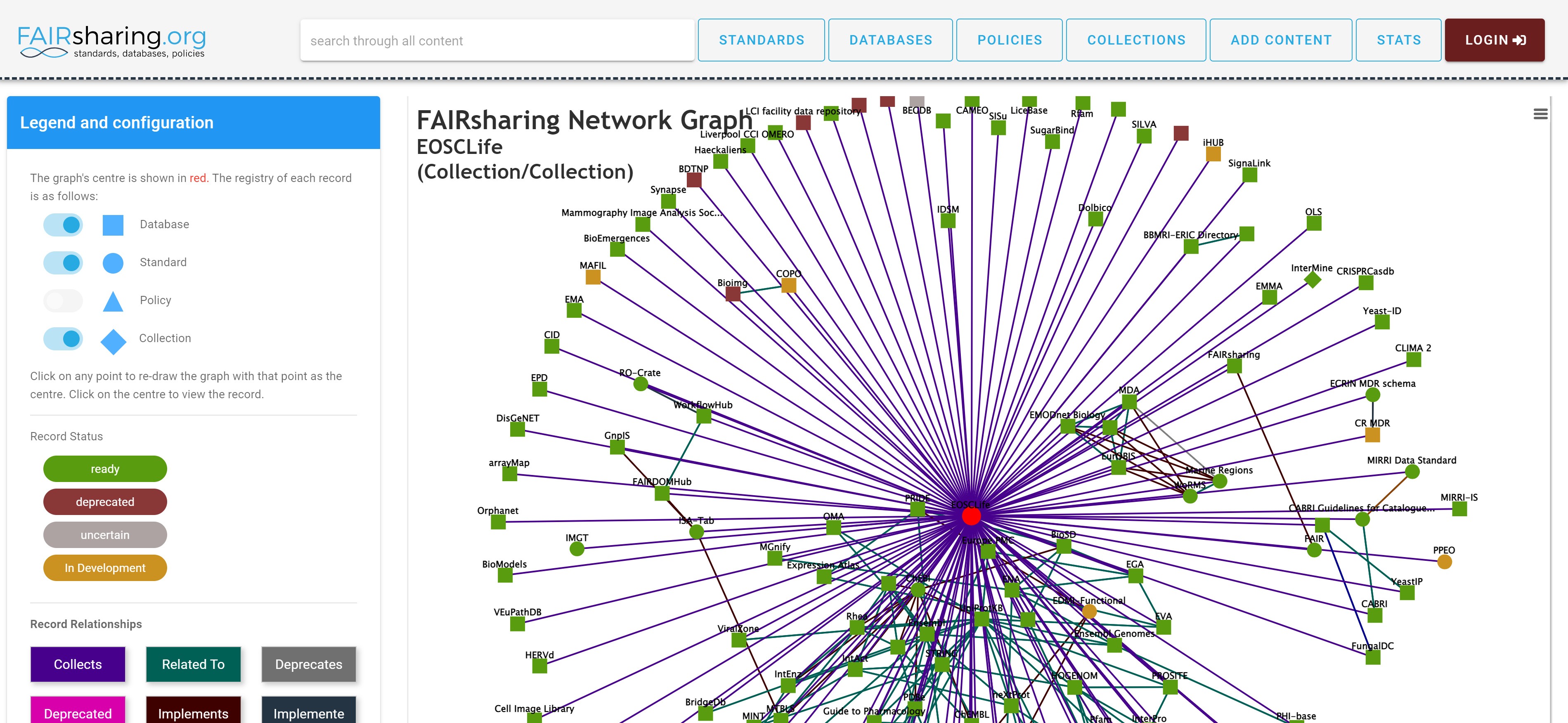Click the iHUB node
Viewport: 1568px width, 723px height.
1213,154
